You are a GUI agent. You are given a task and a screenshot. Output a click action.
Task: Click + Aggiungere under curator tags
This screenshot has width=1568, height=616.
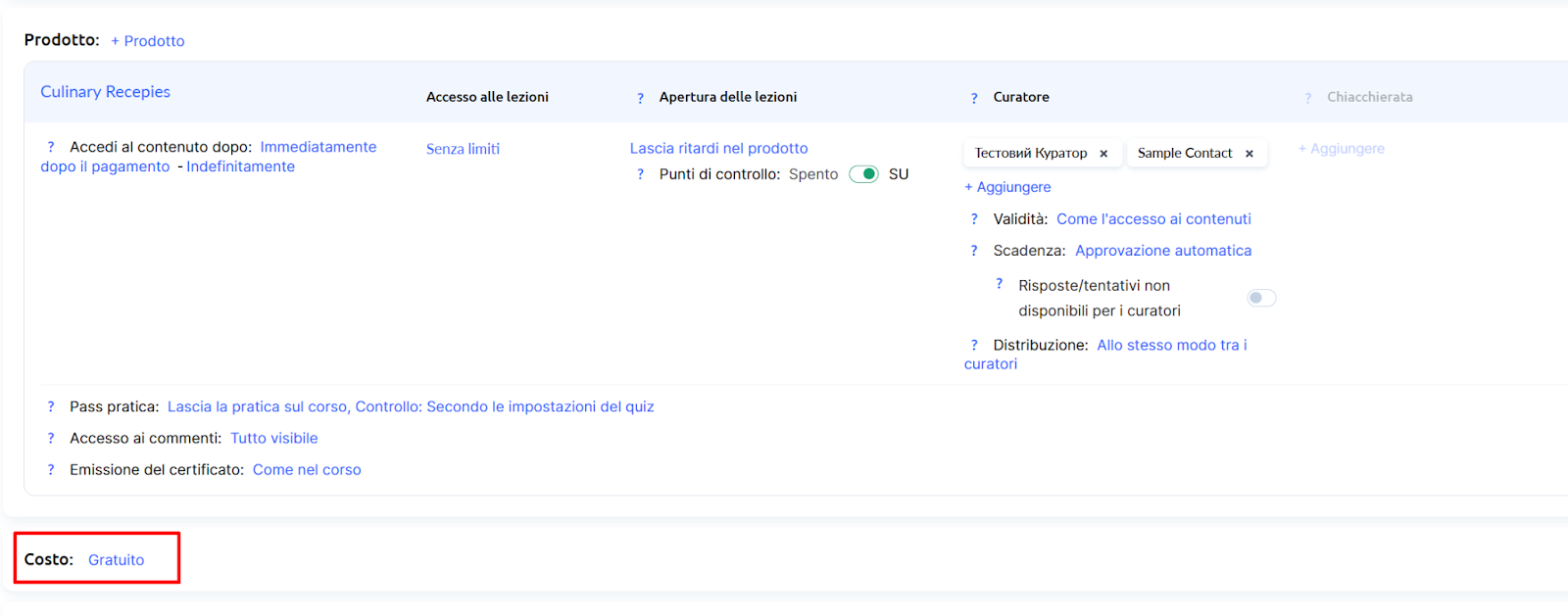point(1007,187)
